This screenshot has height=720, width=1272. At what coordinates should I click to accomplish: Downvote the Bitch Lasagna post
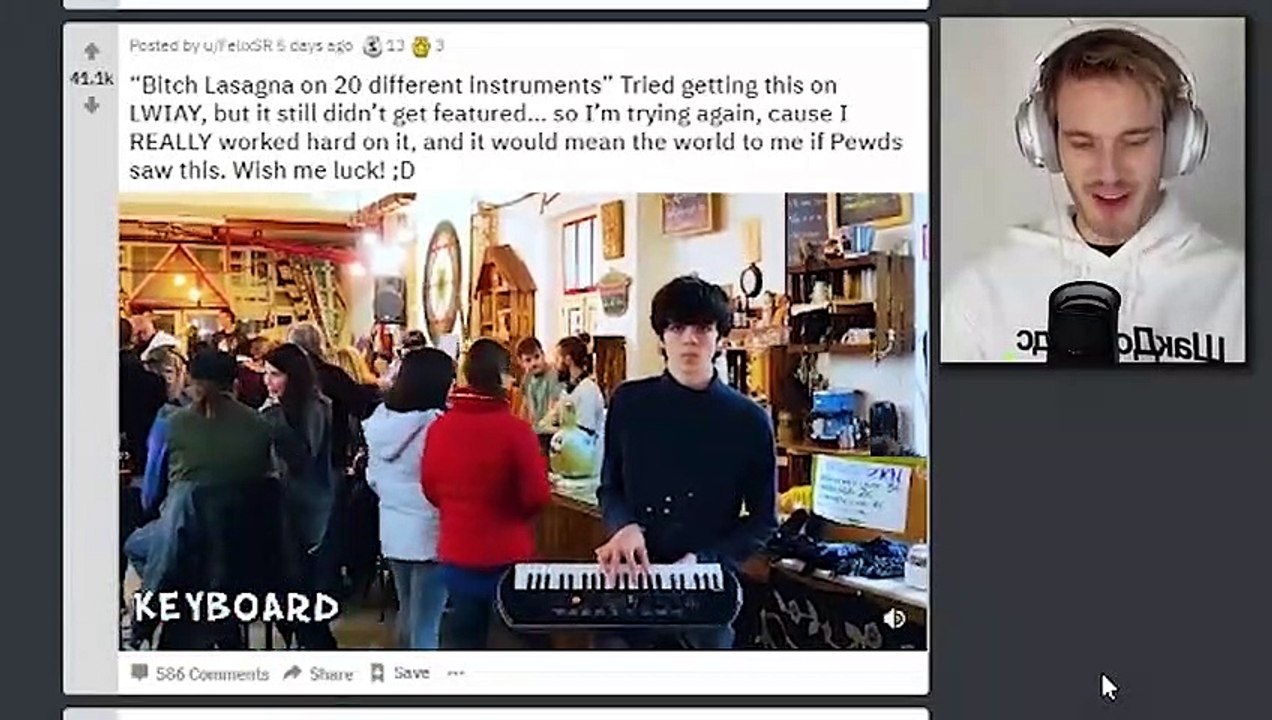click(91, 104)
